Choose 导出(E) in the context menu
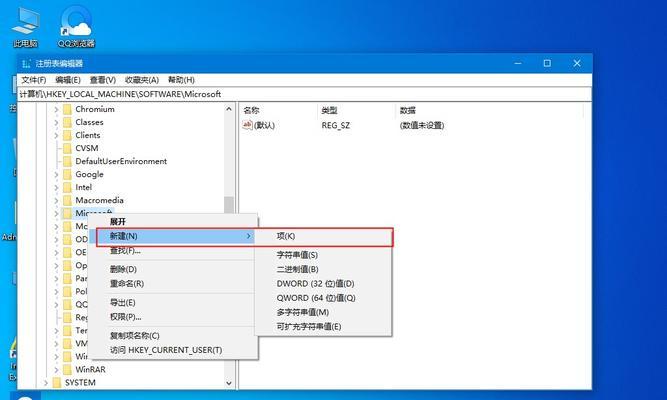Viewport: 667px width, 400px height. [x=173, y=303]
